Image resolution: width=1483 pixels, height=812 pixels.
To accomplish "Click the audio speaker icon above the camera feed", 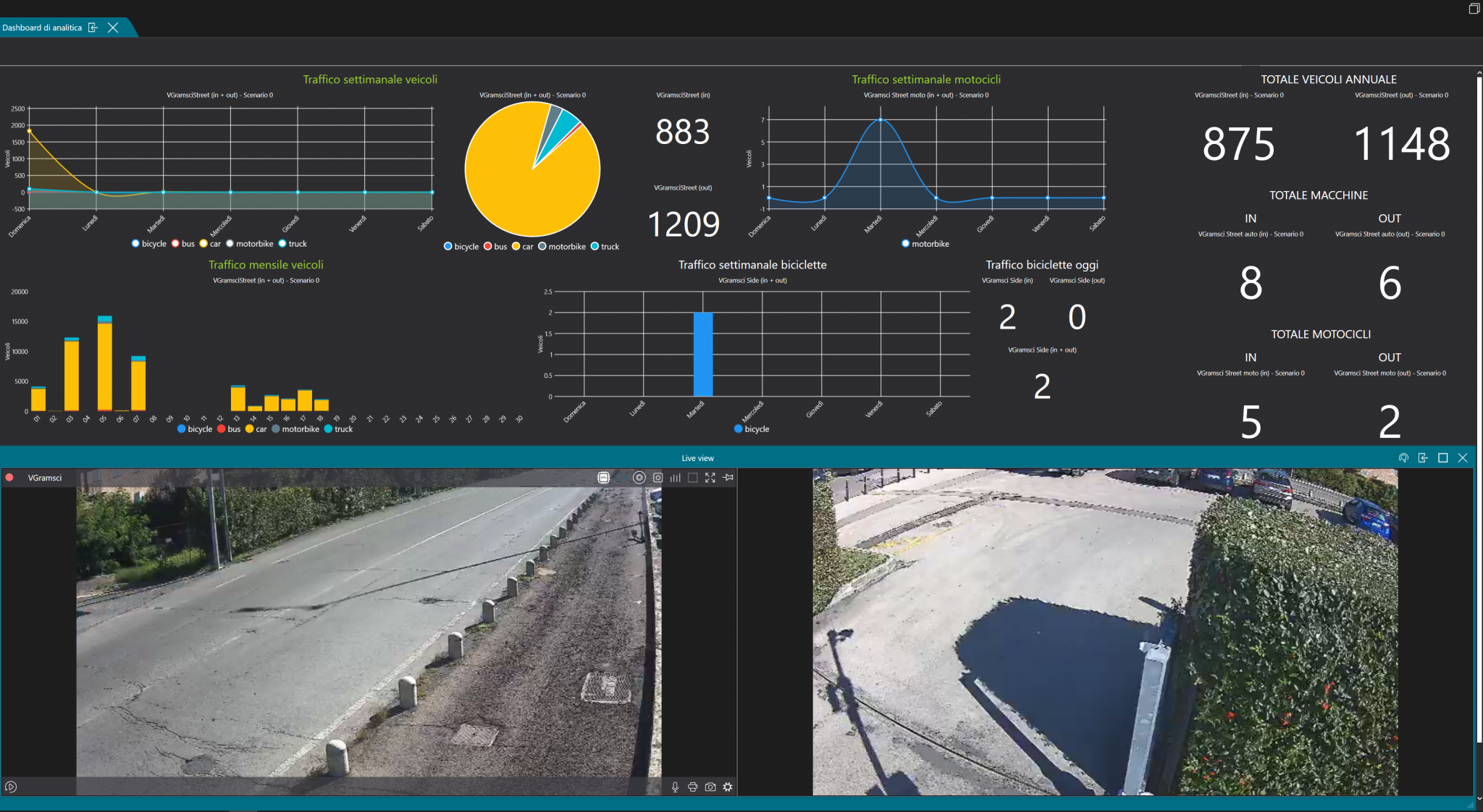I will coord(621,478).
